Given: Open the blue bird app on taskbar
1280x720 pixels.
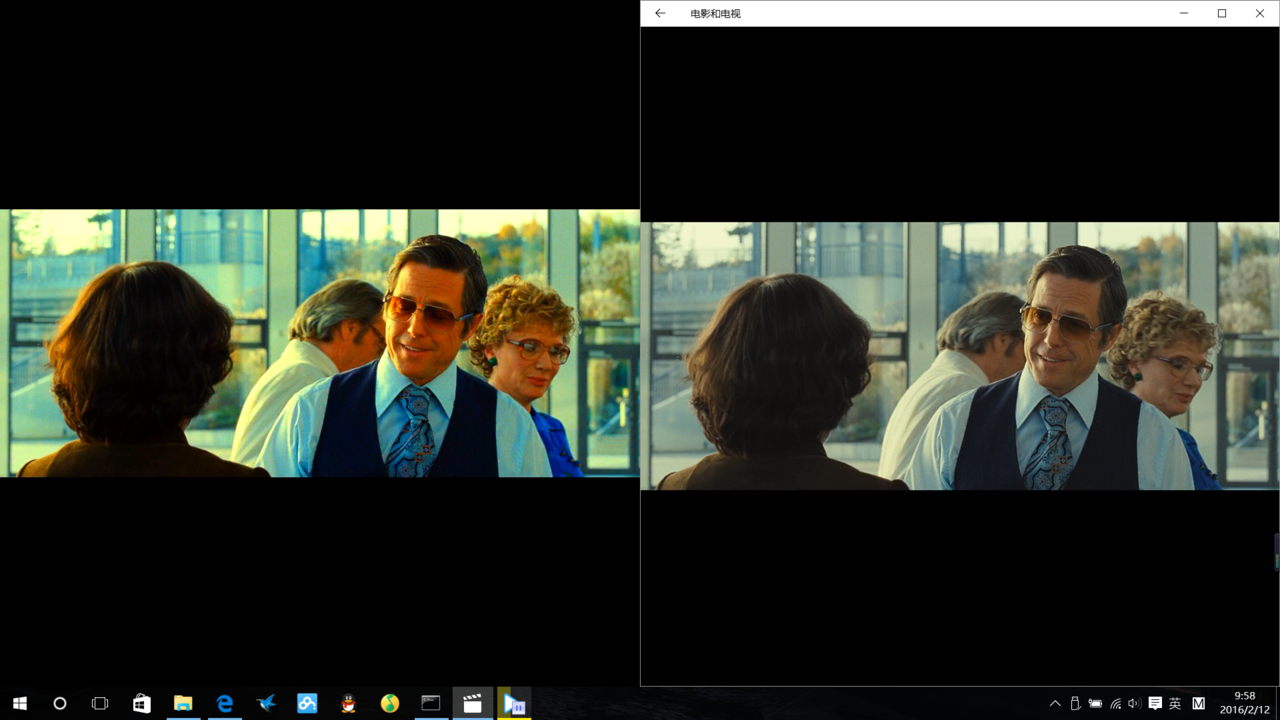Looking at the screenshot, I should [x=266, y=703].
